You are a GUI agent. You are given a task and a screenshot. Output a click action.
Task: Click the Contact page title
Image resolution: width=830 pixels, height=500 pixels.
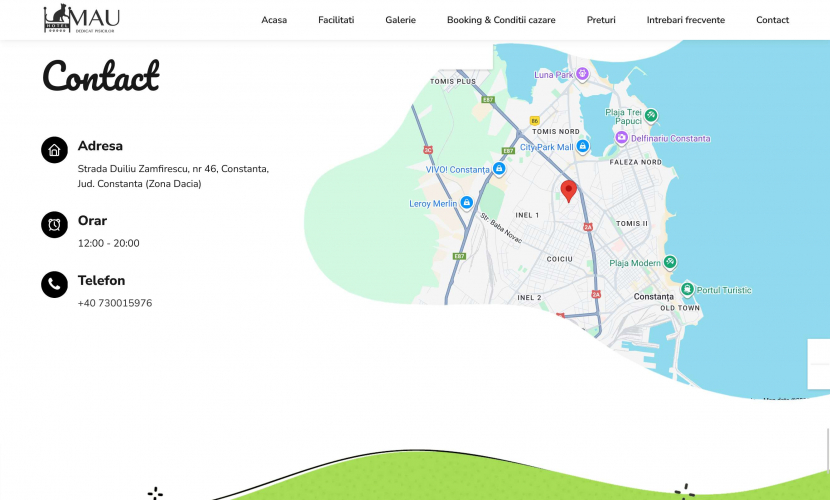click(101, 76)
